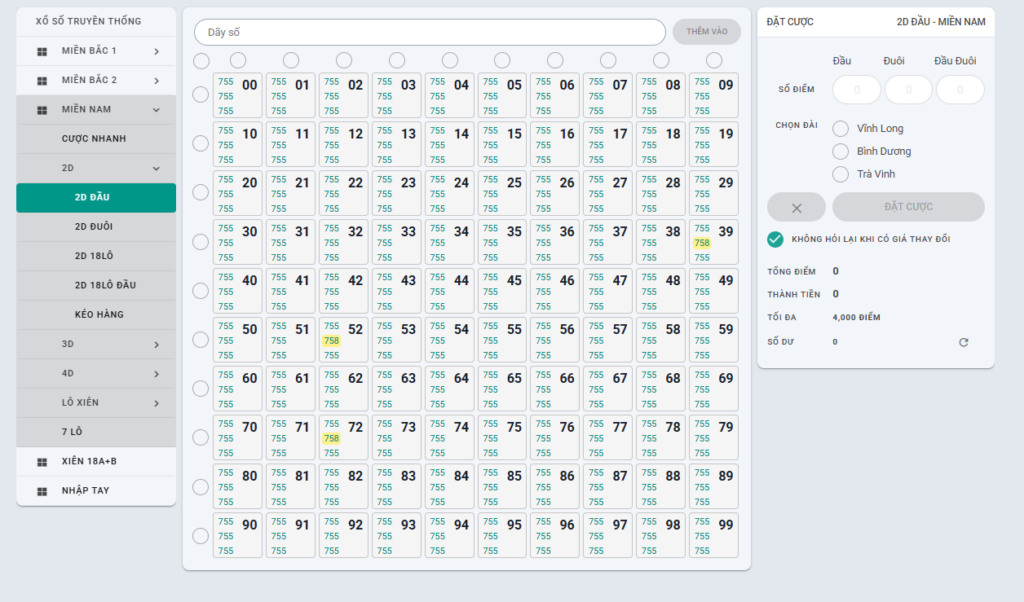Click the Miền Nam grid icon
1024x602 pixels.
42,110
